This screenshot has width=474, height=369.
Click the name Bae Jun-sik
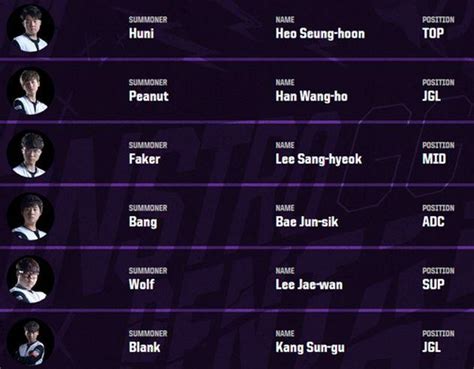coord(307,222)
